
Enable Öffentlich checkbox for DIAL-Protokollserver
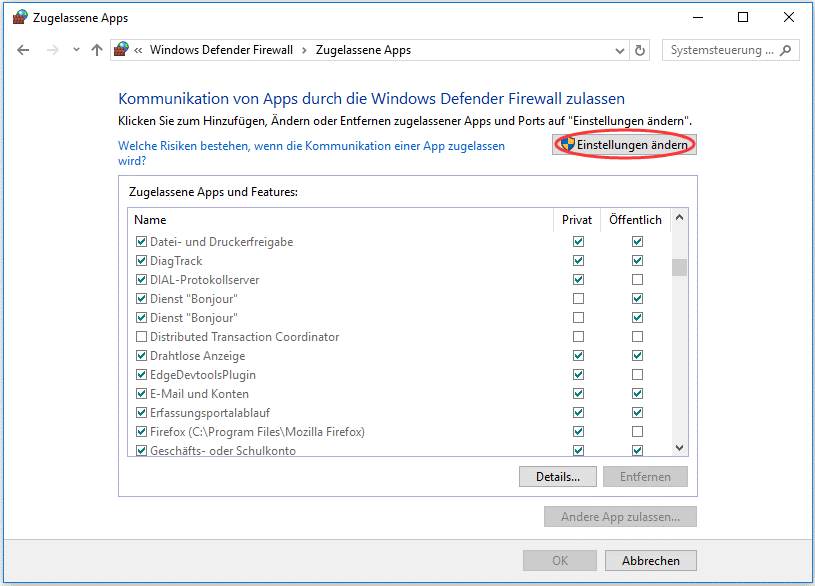[637, 280]
